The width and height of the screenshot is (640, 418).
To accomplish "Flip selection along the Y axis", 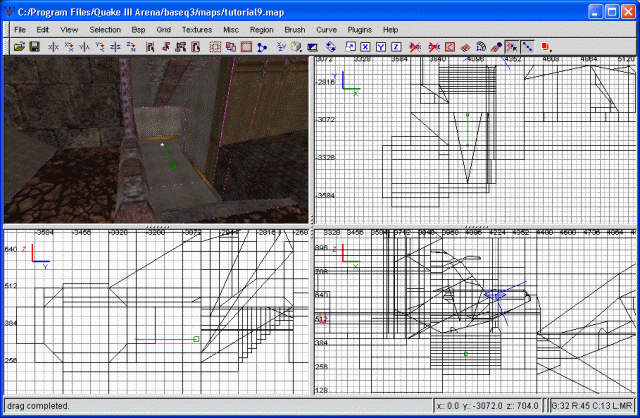I will pyautogui.click(x=84, y=47).
